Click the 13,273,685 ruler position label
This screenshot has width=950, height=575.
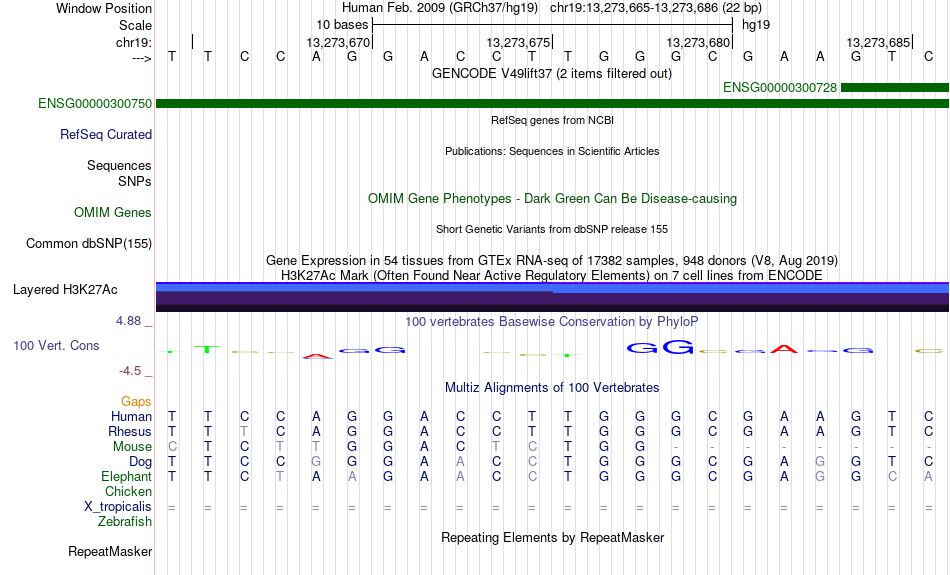(x=878, y=42)
